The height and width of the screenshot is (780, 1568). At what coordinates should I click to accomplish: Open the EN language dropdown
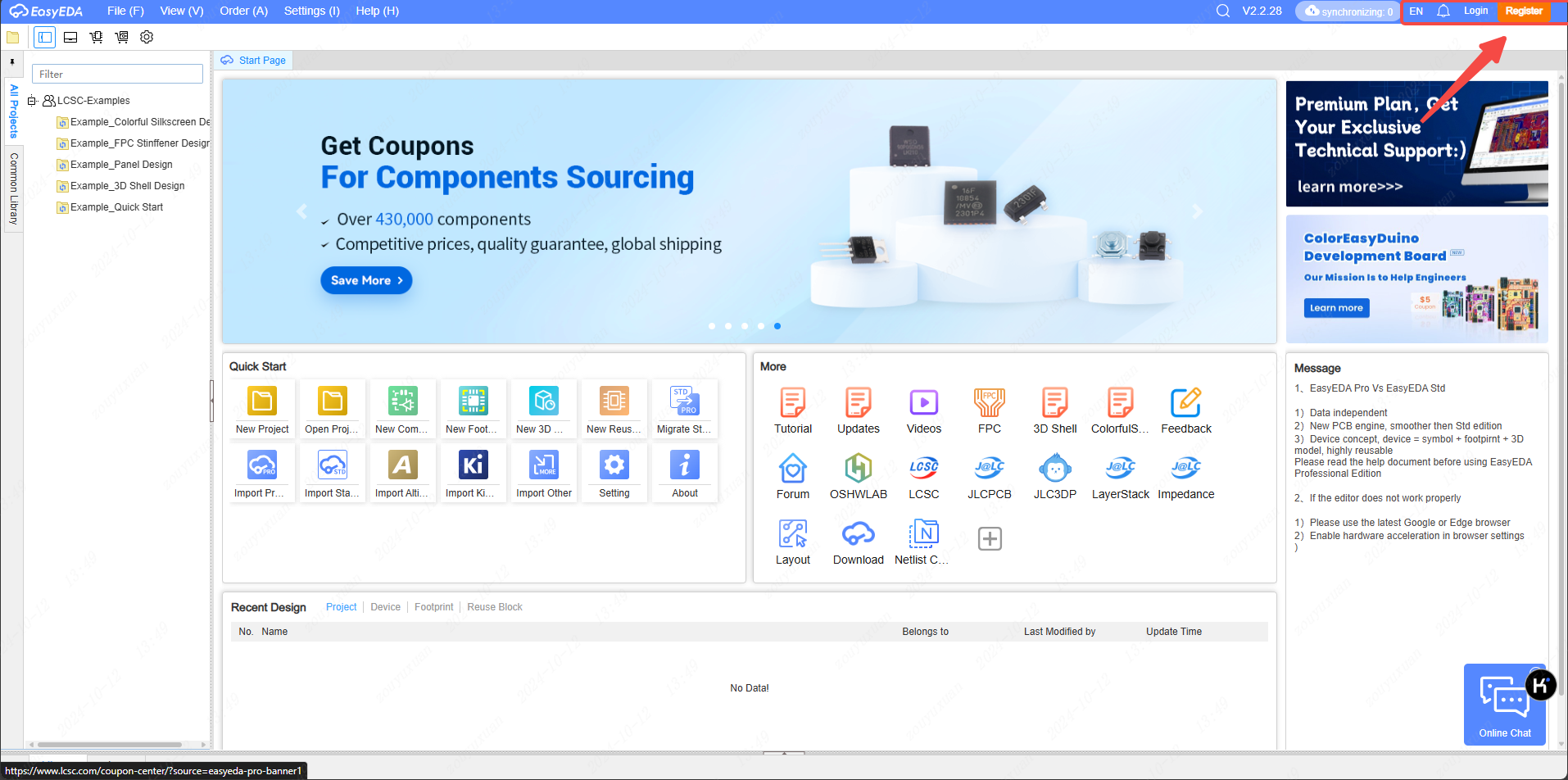(x=1416, y=11)
